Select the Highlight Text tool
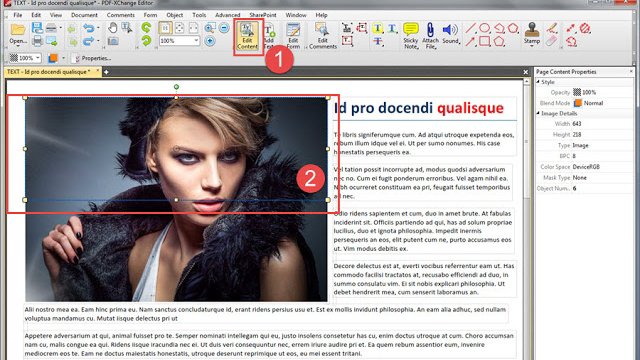This screenshot has width=640, height=360. tap(378, 28)
